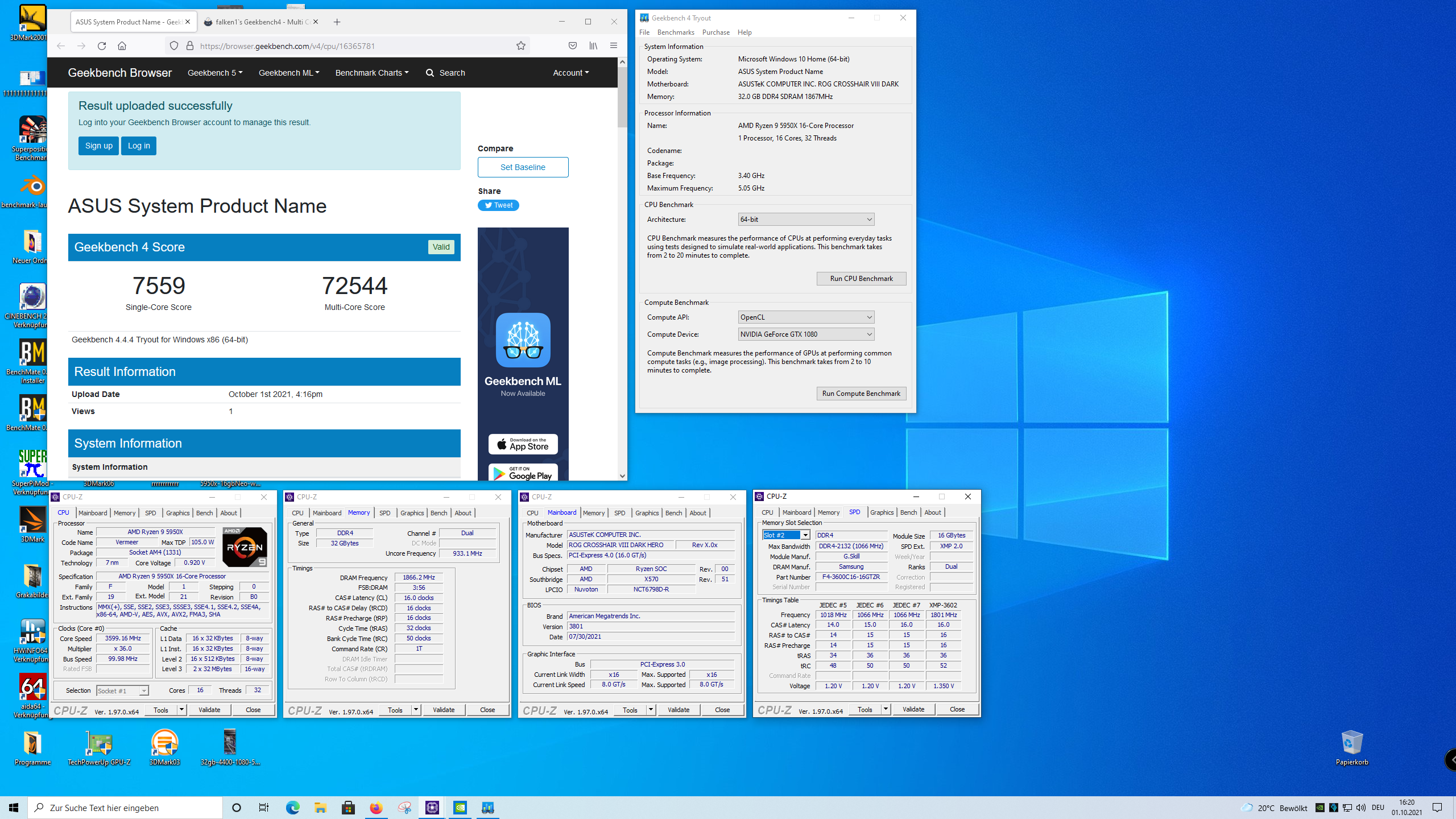Screen dimensions: 1456x819
Task: Open the Architecture 64-bit combo box
Action: point(806,220)
